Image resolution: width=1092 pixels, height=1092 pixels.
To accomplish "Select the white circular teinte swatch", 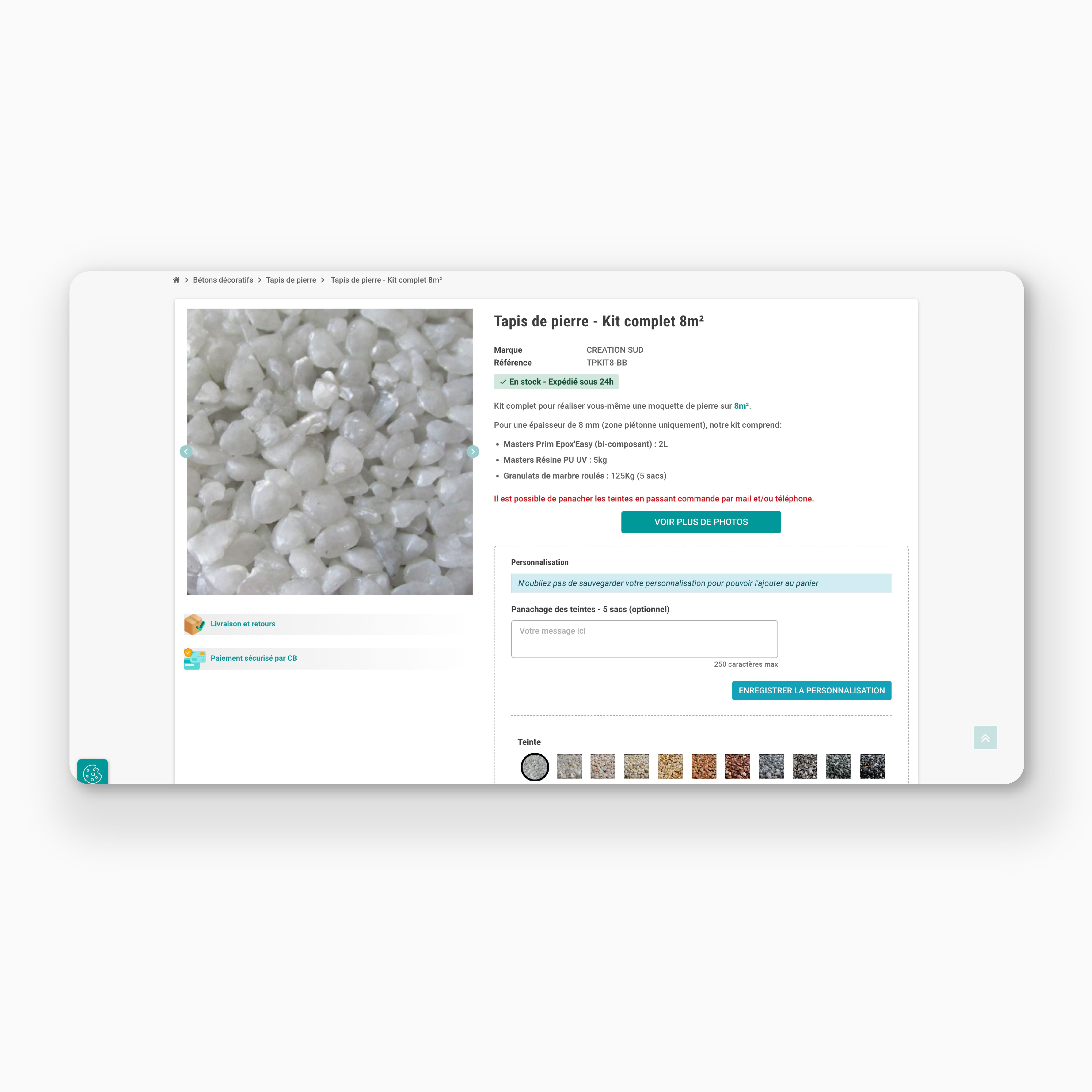I will pyautogui.click(x=535, y=767).
